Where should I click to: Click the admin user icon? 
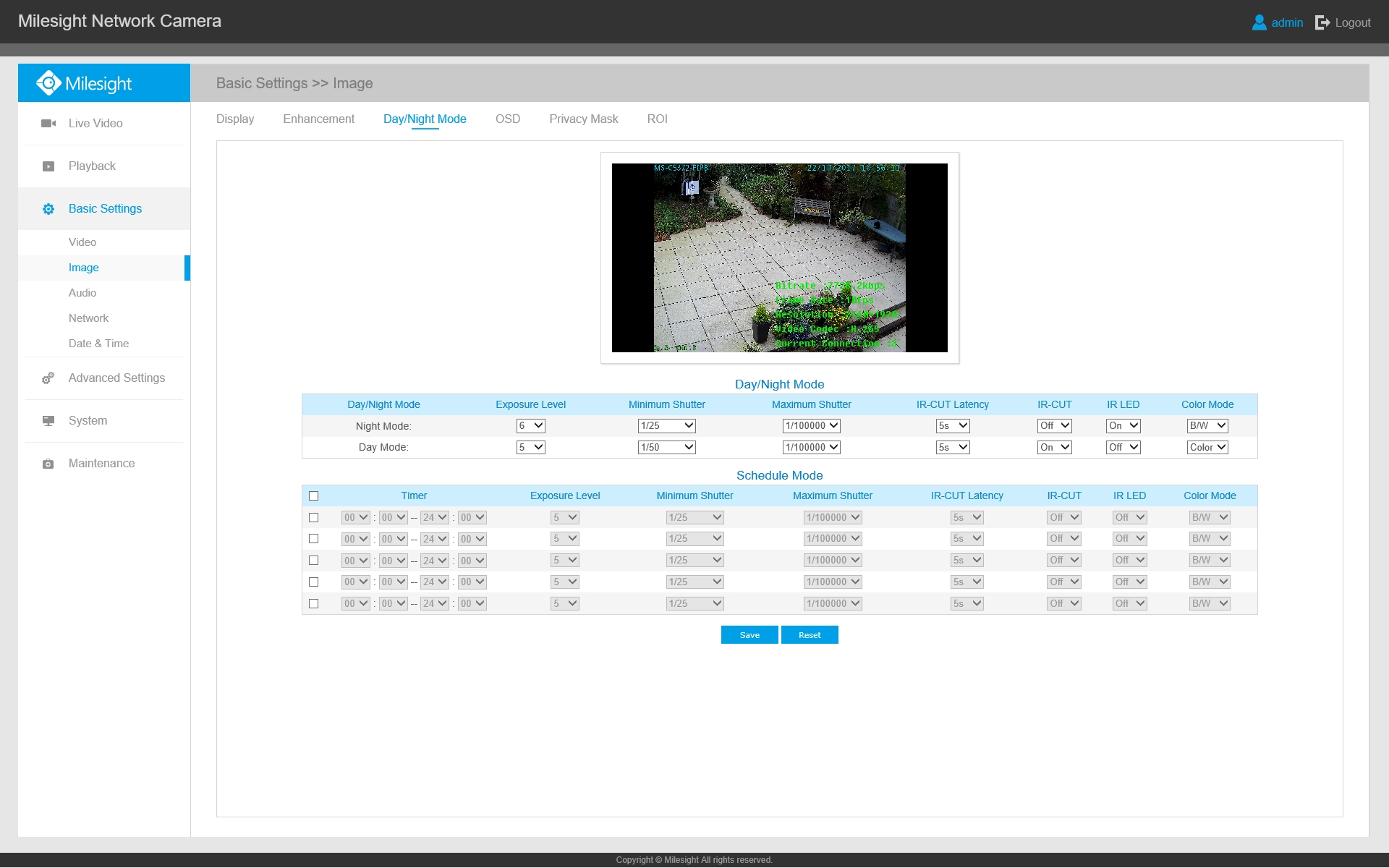pyautogui.click(x=1259, y=22)
